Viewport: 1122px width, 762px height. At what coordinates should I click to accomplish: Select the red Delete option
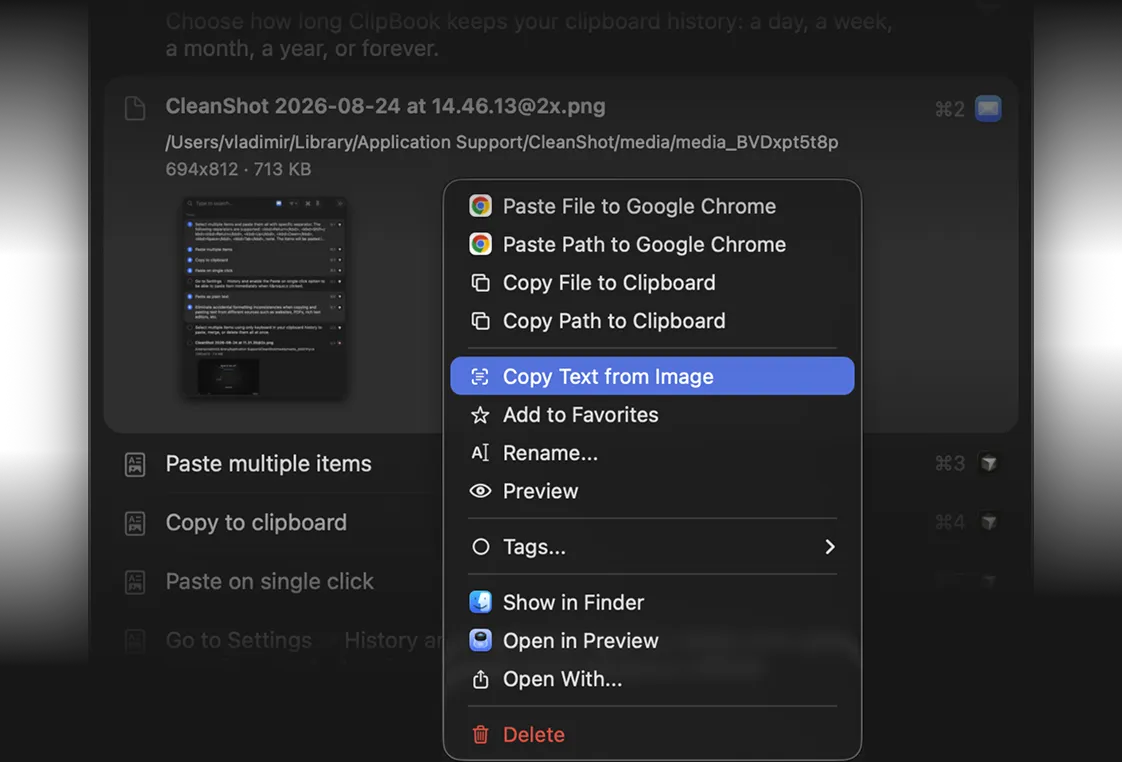coord(652,735)
